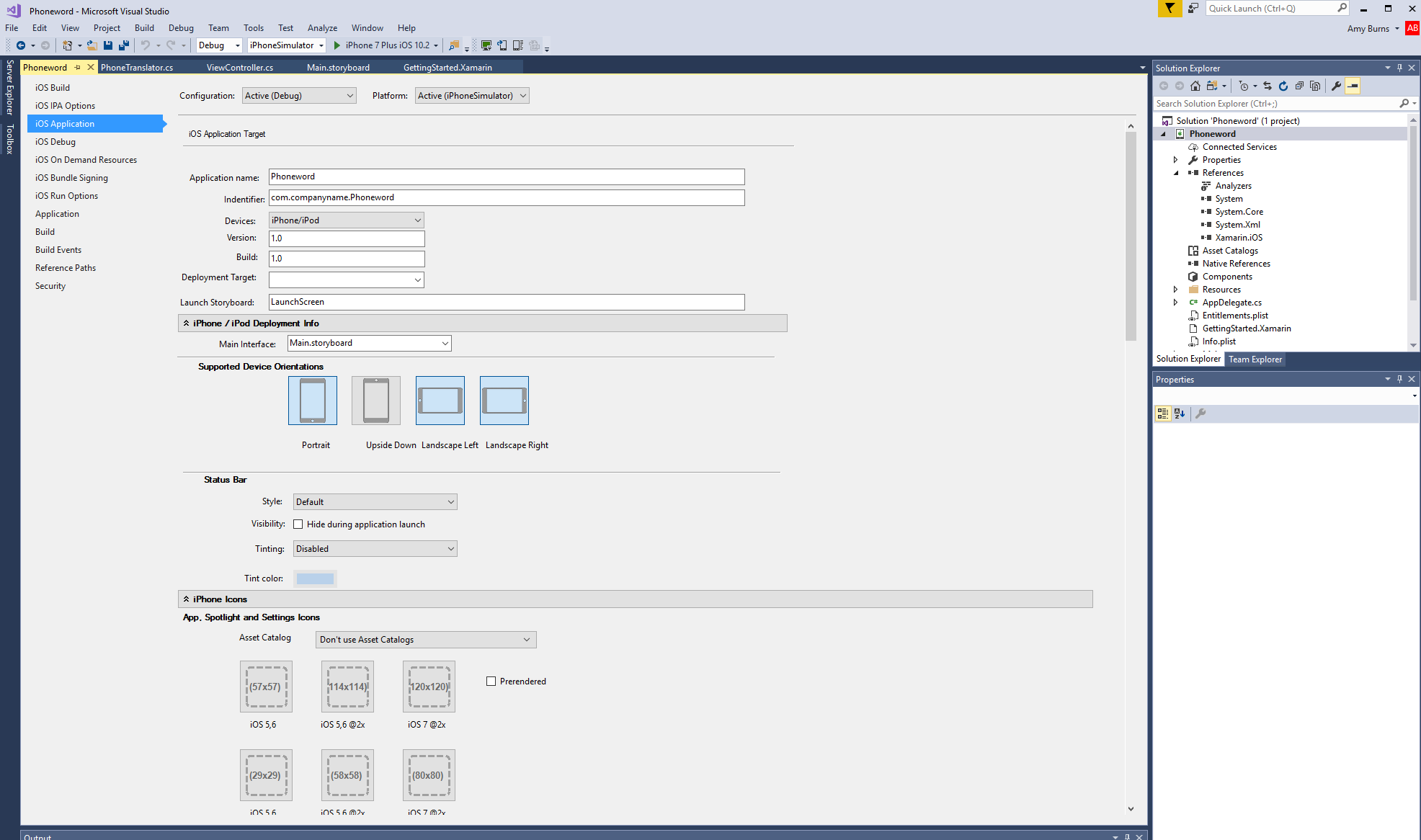Click the Save single-disk icon

click(108, 45)
